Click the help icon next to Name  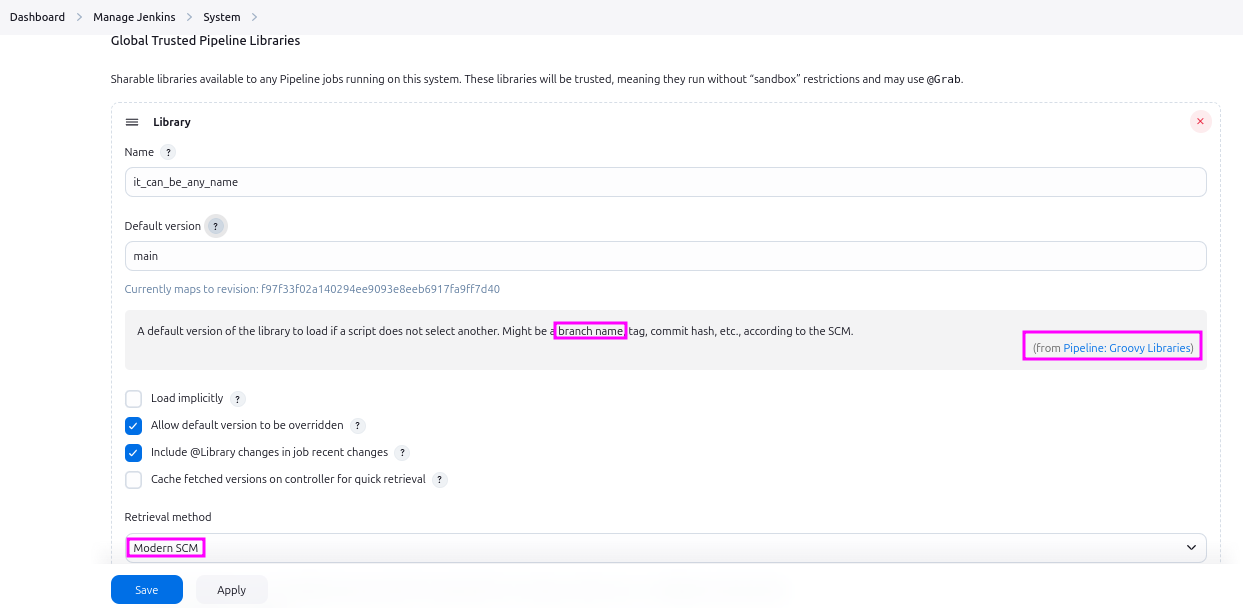click(x=168, y=153)
